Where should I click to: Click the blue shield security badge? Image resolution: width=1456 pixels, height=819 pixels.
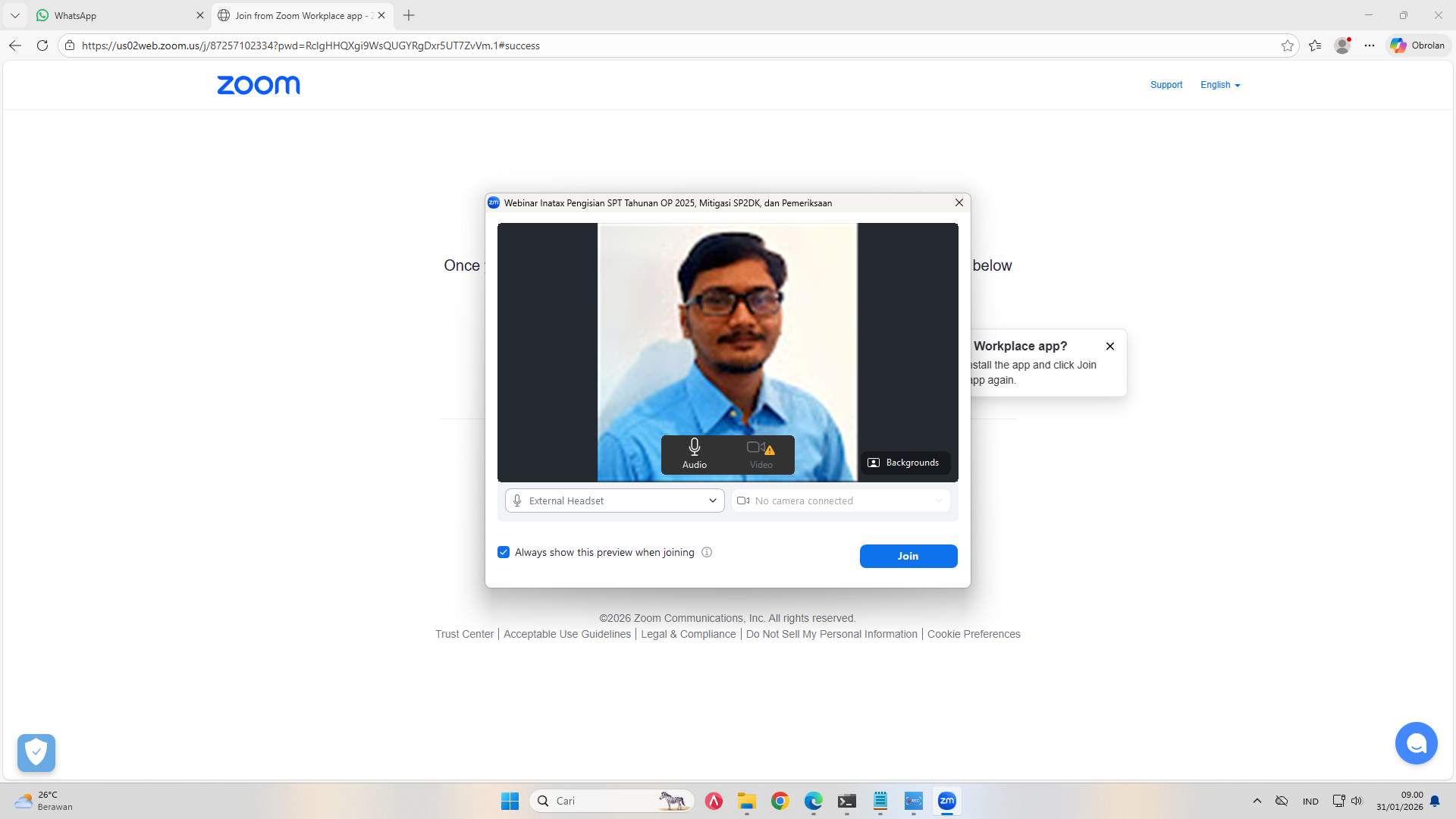(x=36, y=752)
